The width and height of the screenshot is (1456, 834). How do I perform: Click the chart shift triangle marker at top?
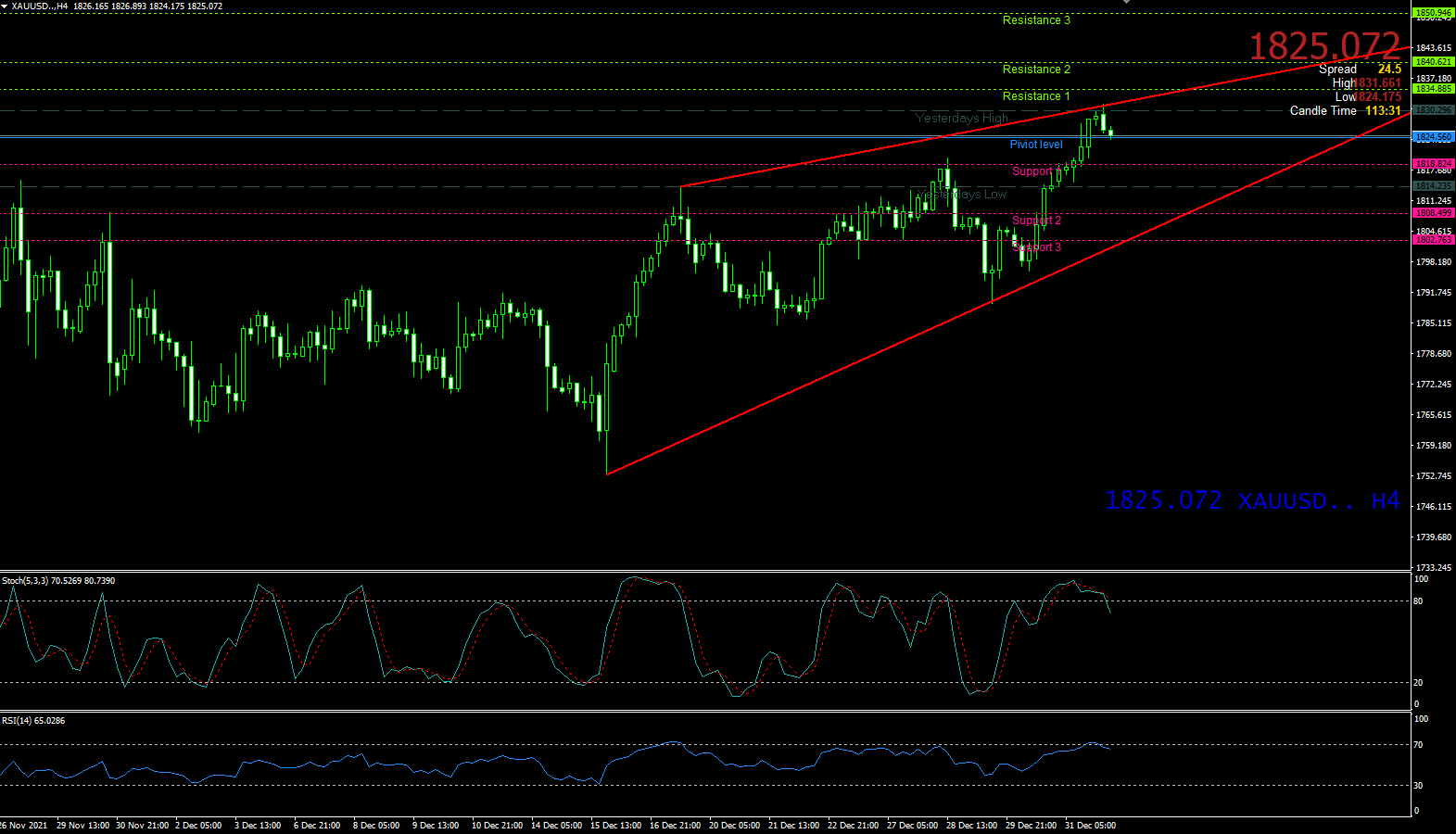[x=1126, y=3]
